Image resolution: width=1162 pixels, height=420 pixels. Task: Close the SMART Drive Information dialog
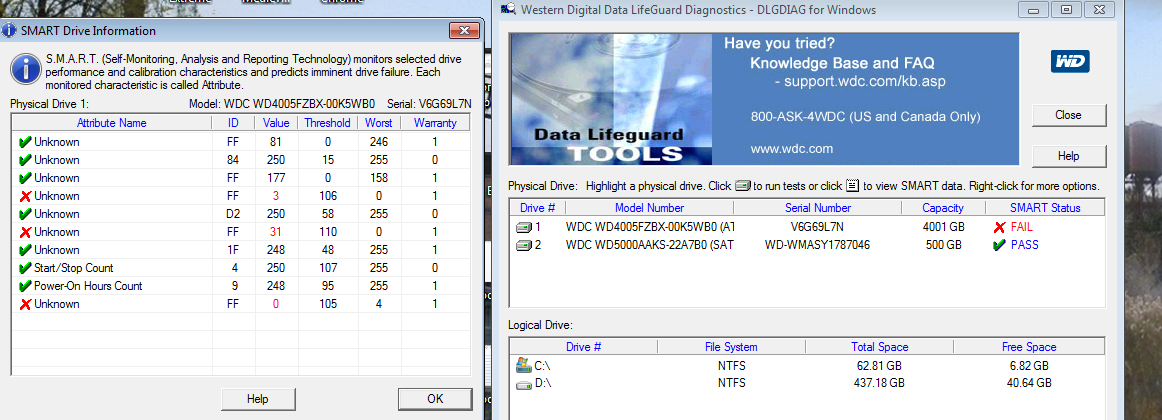pyautogui.click(x=464, y=30)
